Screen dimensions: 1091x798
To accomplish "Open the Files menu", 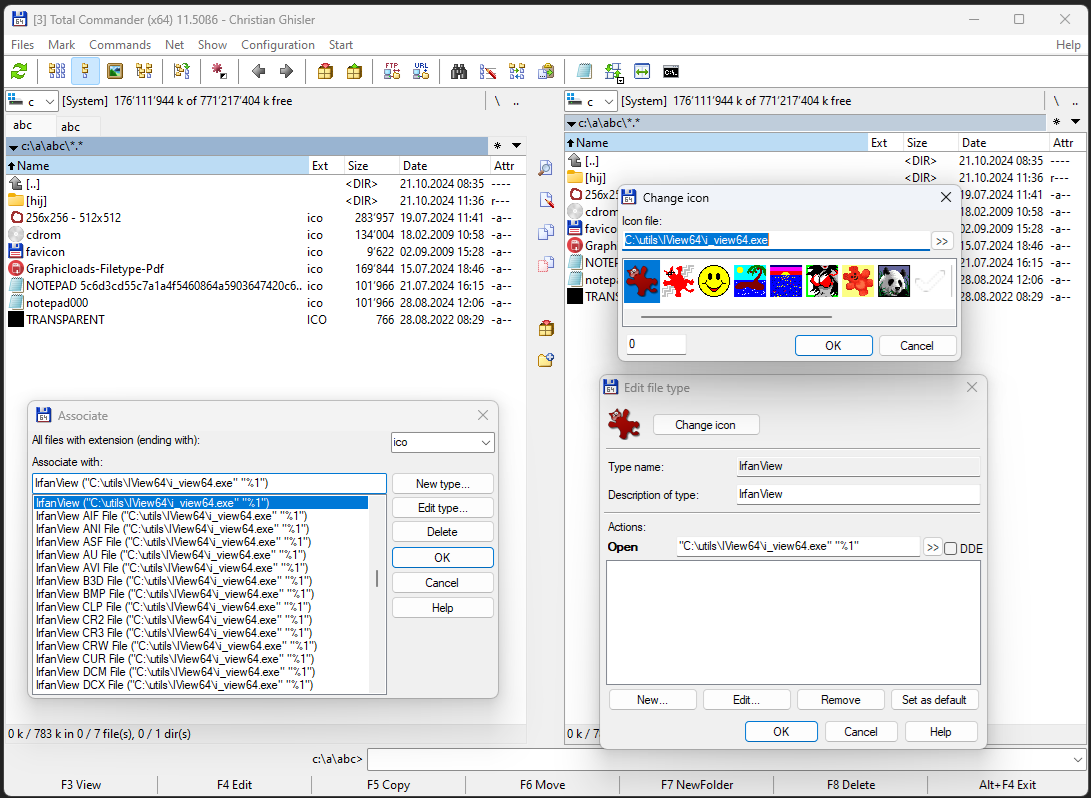I will (22, 45).
